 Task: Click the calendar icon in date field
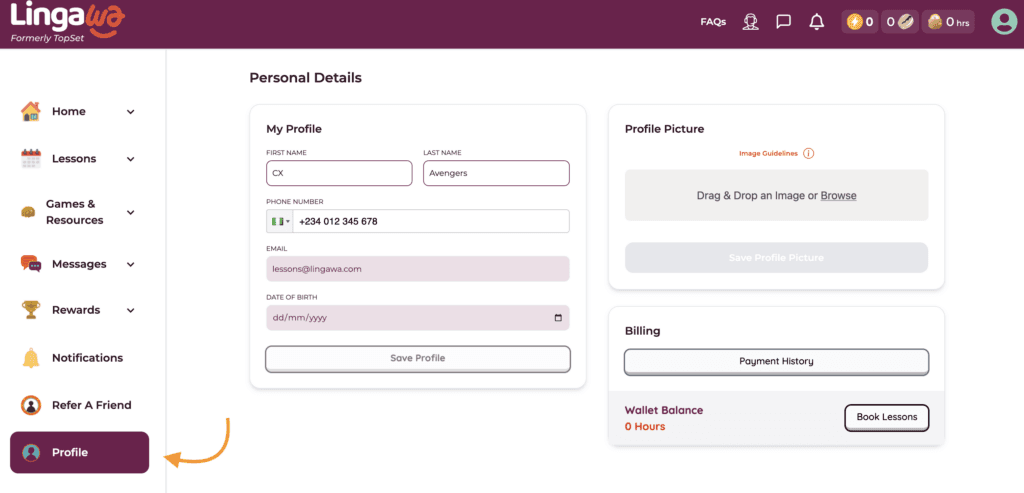coord(558,318)
